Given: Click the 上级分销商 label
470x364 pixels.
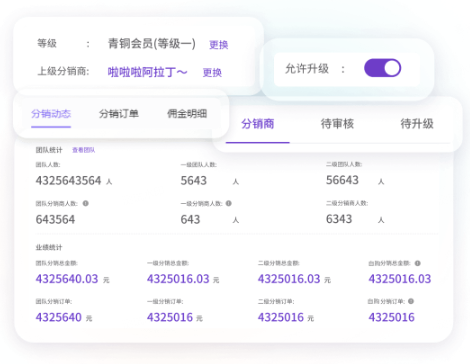Looking at the screenshot, I should [63, 71].
